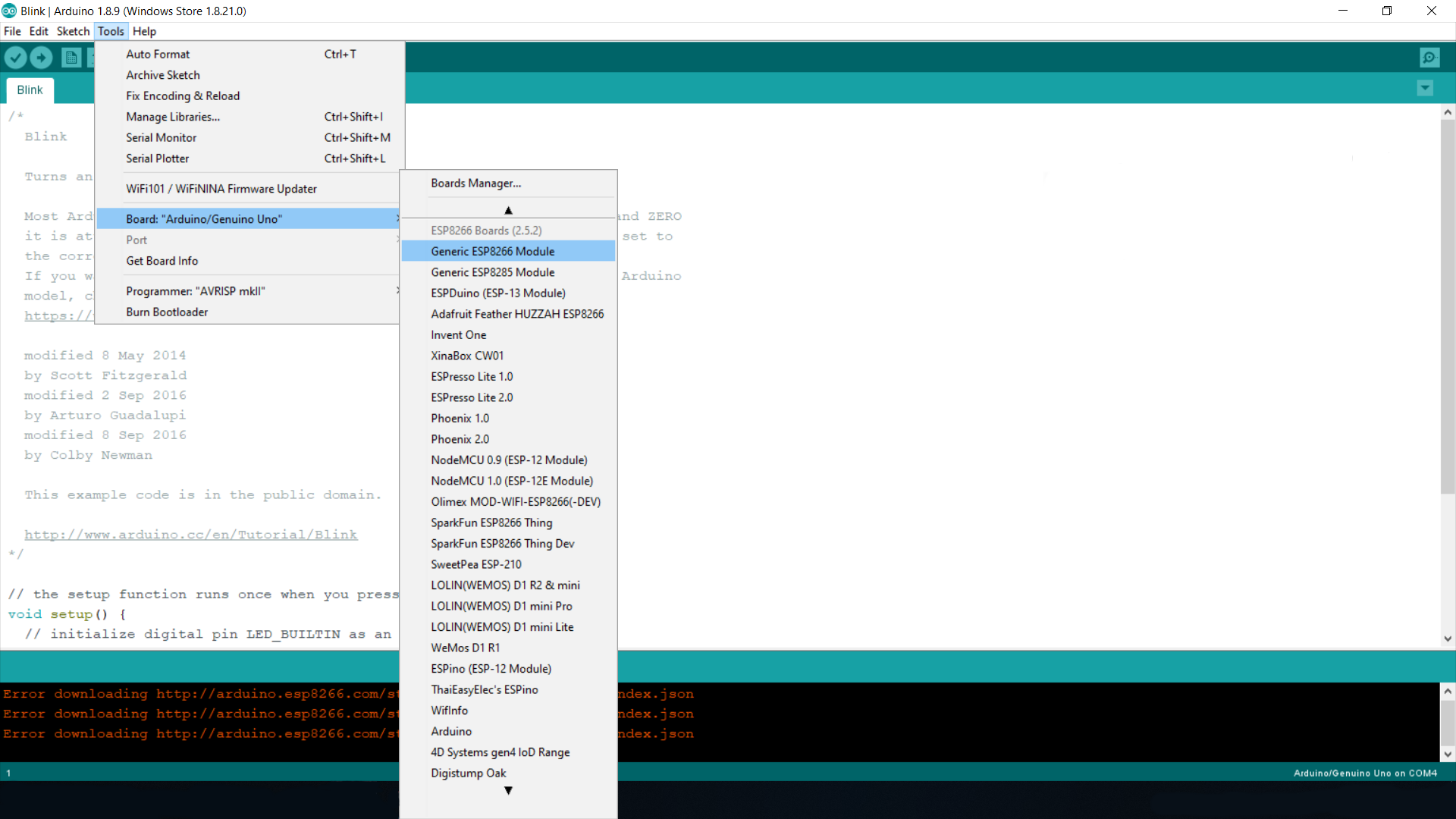Screen dimensions: 1456x819
Task: Select ESPresso Lite 2.0 board
Action: pyautogui.click(x=508, y=397)
